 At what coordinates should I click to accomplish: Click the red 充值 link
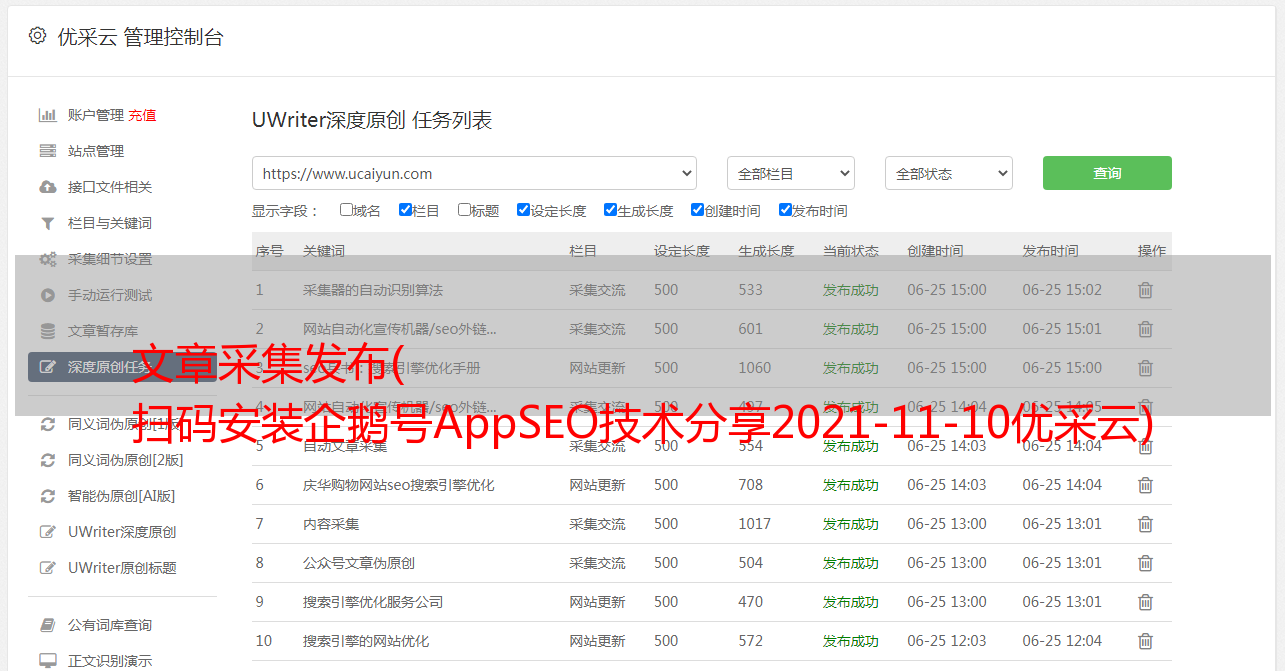coord(142,115)
